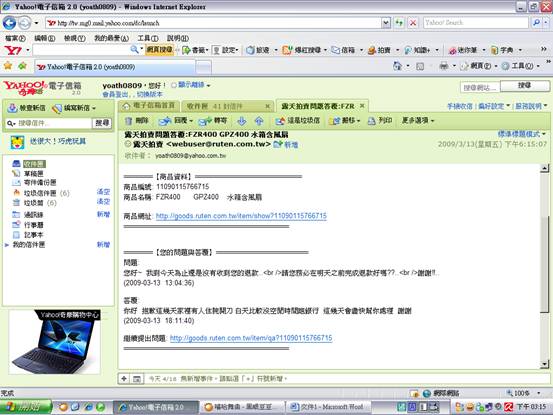Close the 露天拍賣問題答覆 message tab
The height and width of the screenshot is (415, 553).
click(x=362, y=105)
